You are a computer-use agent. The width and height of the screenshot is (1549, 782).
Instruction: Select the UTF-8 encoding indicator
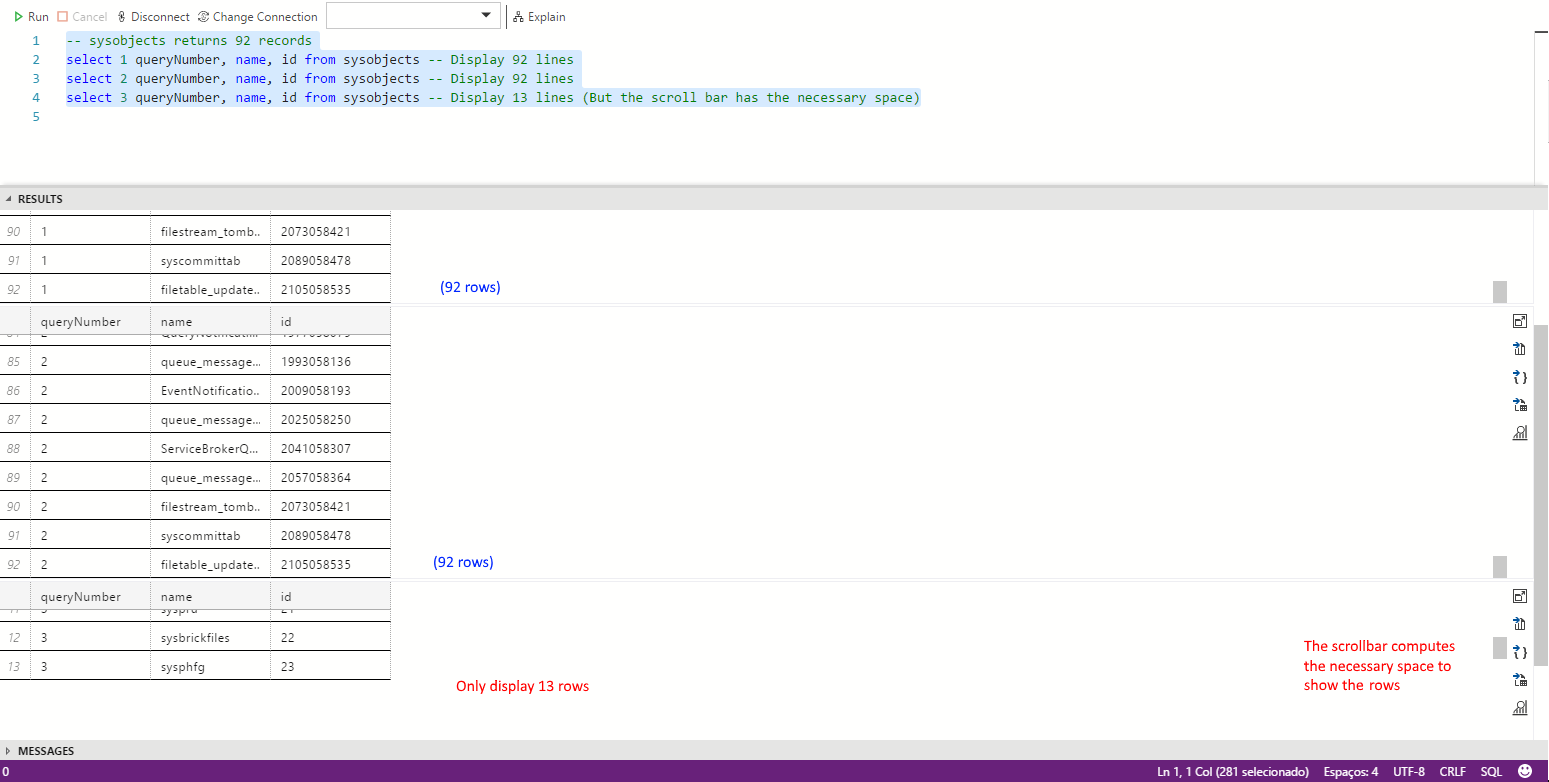pyautogui.click(x=1409, y=772)
